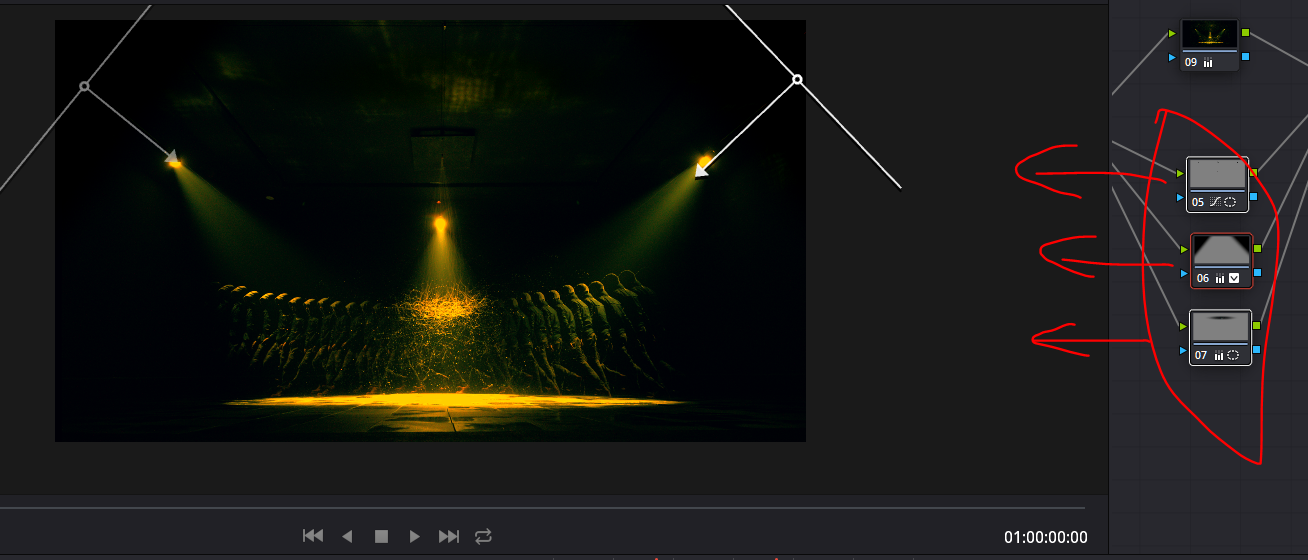This screenshot has width=1308, height=560.
Task: Click node 09 green RGB output
Action: [1246, 33]
